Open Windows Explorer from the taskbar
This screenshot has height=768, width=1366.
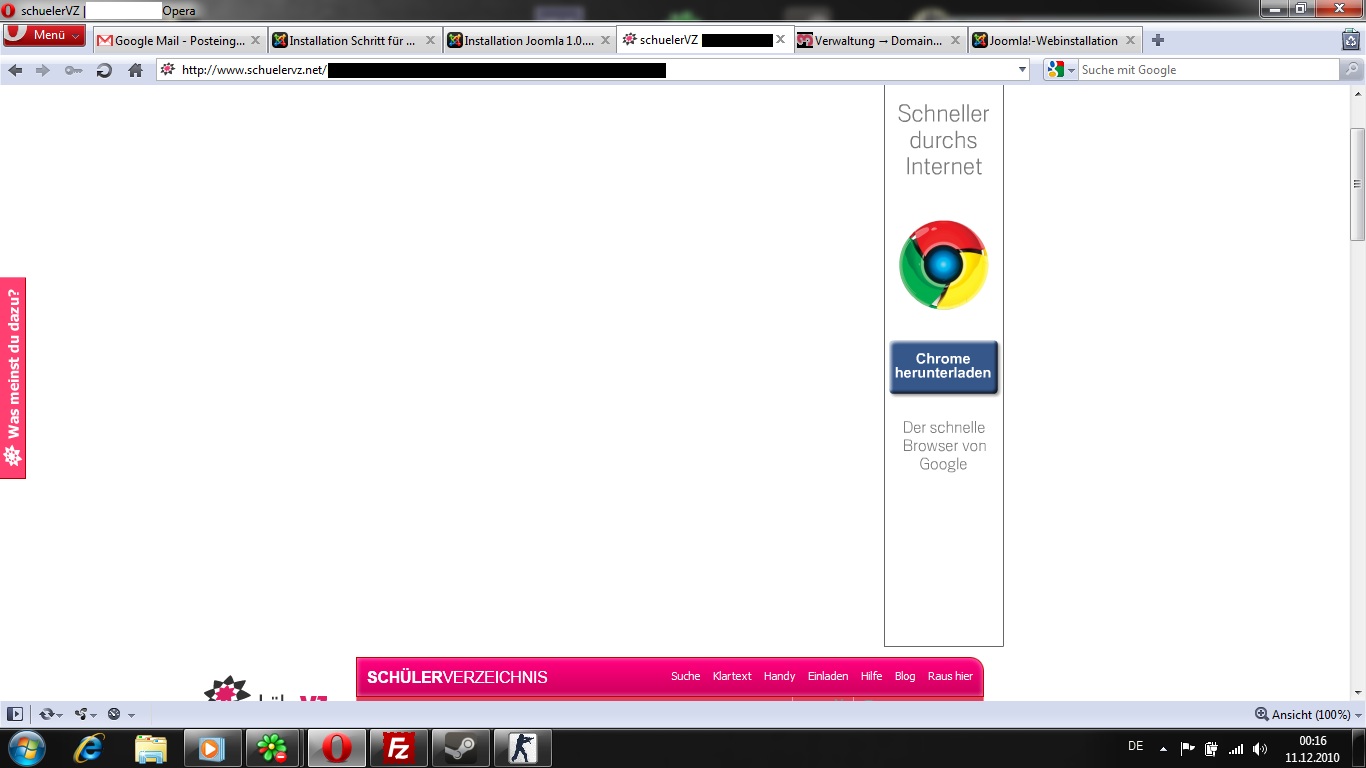coord(150,748)
